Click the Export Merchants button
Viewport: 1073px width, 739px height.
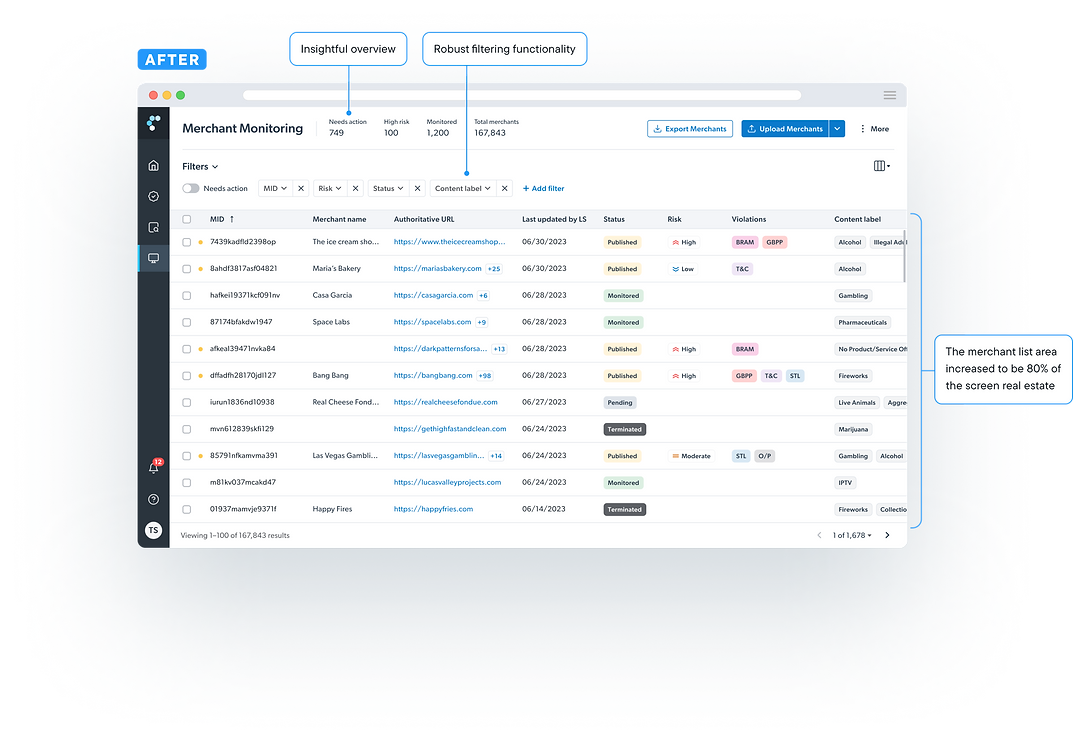(690, 128)
